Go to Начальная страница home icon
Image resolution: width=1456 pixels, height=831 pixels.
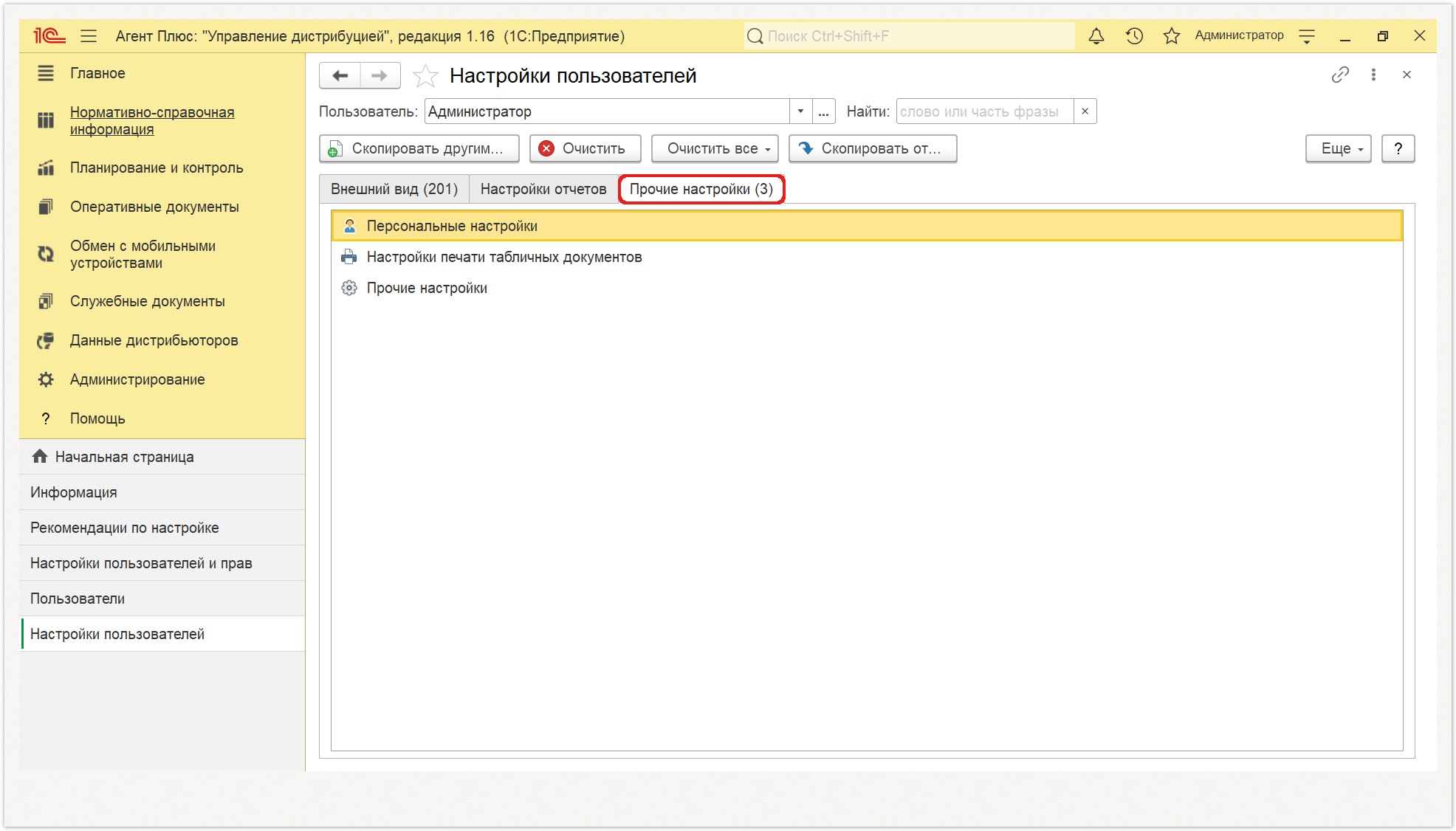click(x=40, y=456)
